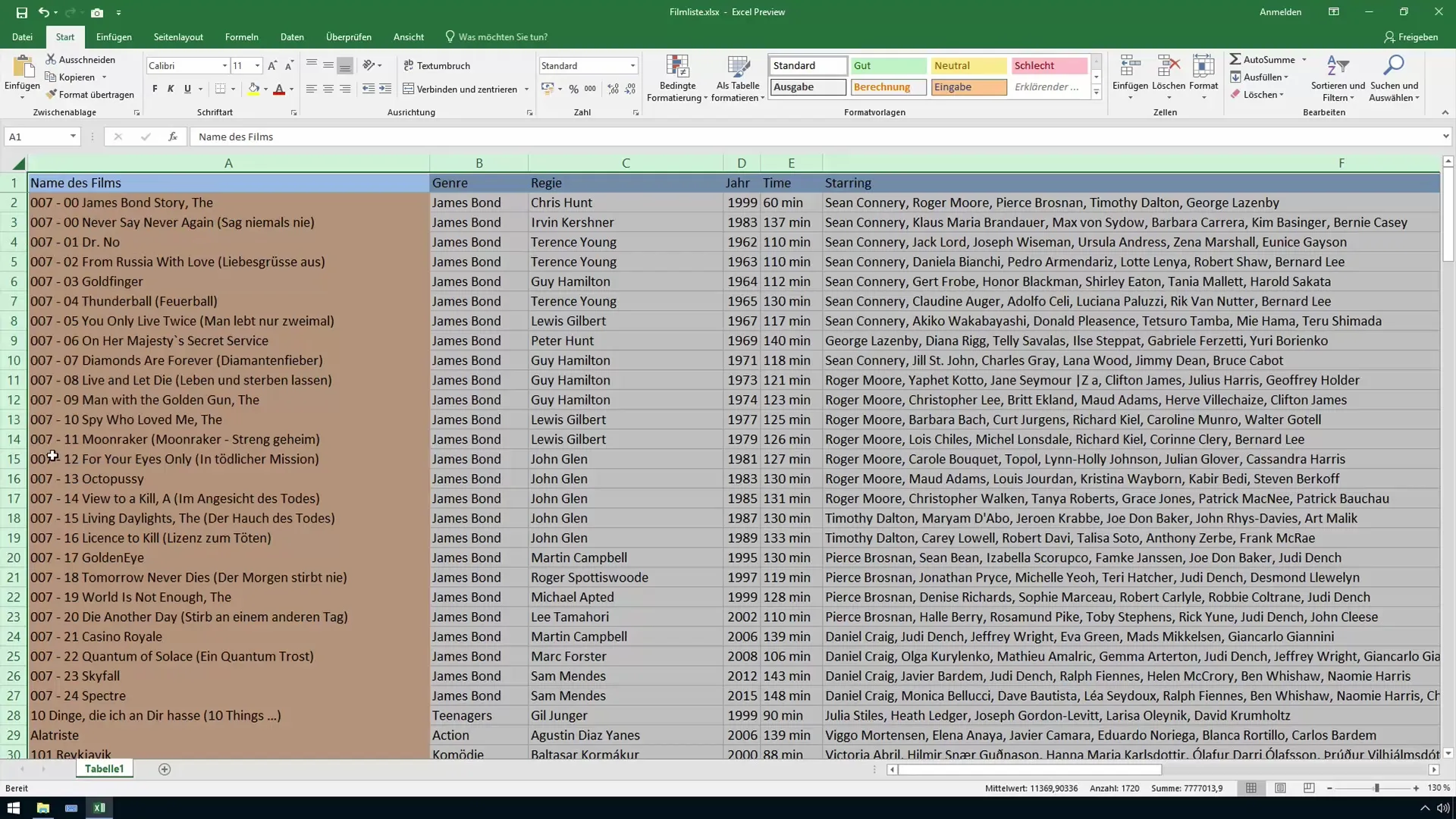Align cell content to the bottom
Image resolution: width=1456 pixels, height=819 pixels.
pyautogui.click(x=345, y=65)
